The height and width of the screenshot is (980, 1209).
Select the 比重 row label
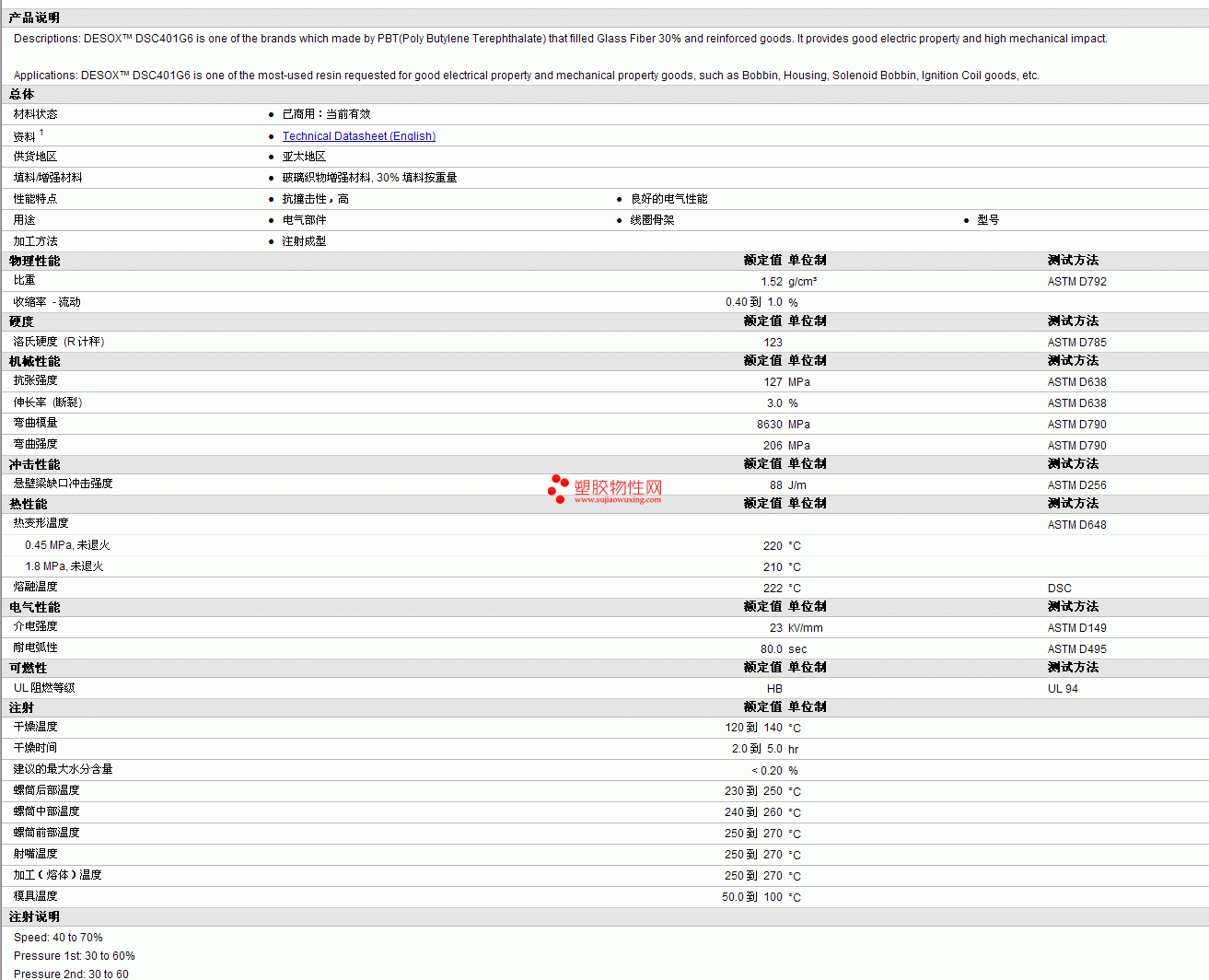coord(24,280)
